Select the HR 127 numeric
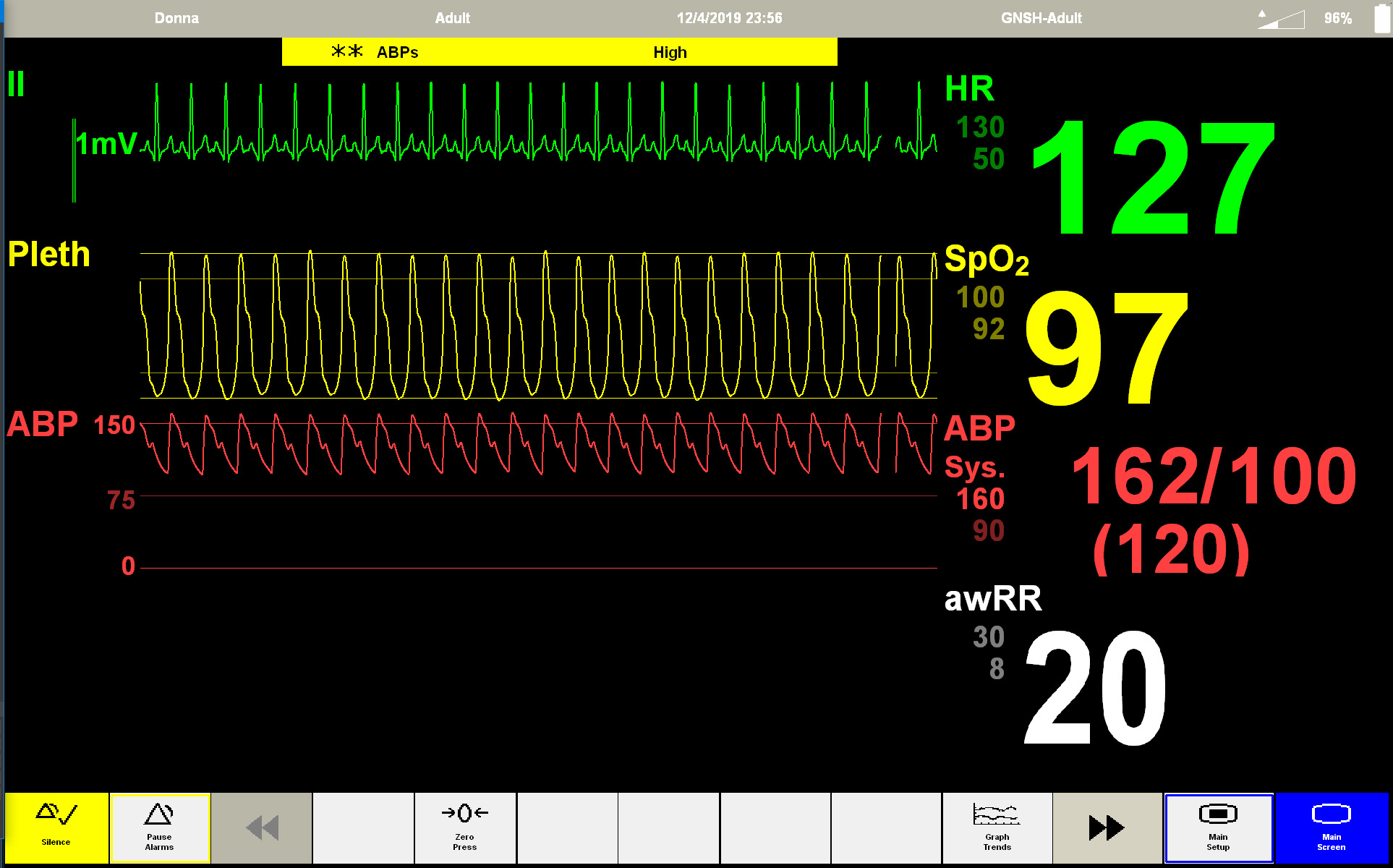 1152,177
